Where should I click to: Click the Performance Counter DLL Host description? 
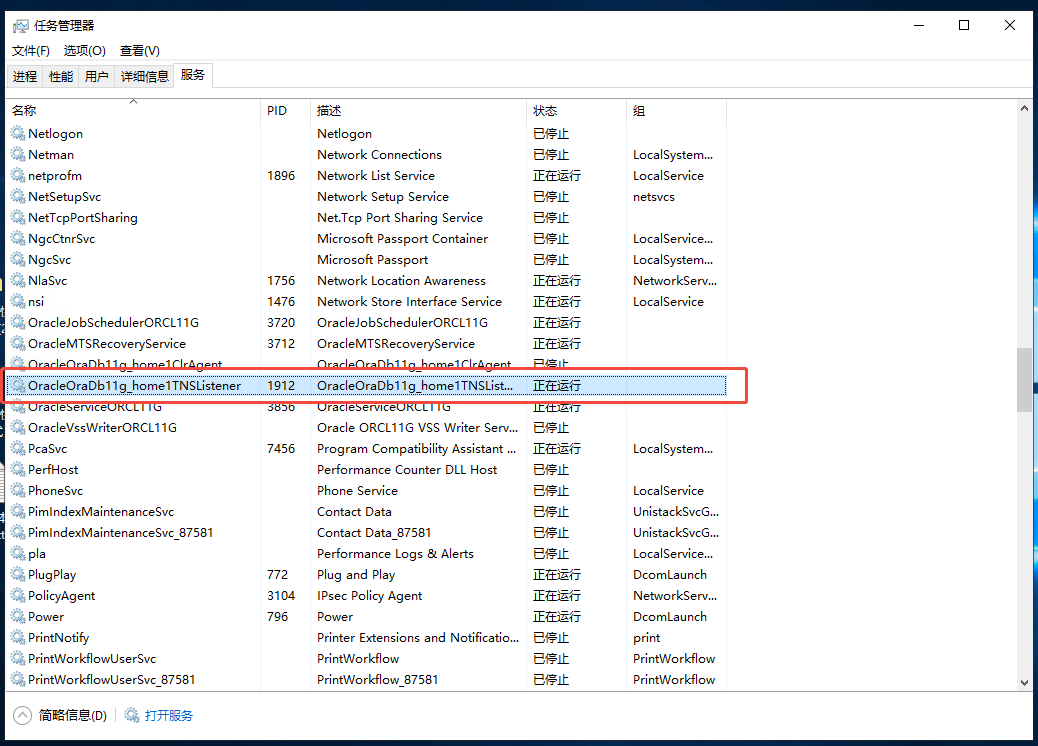[407, 469]
